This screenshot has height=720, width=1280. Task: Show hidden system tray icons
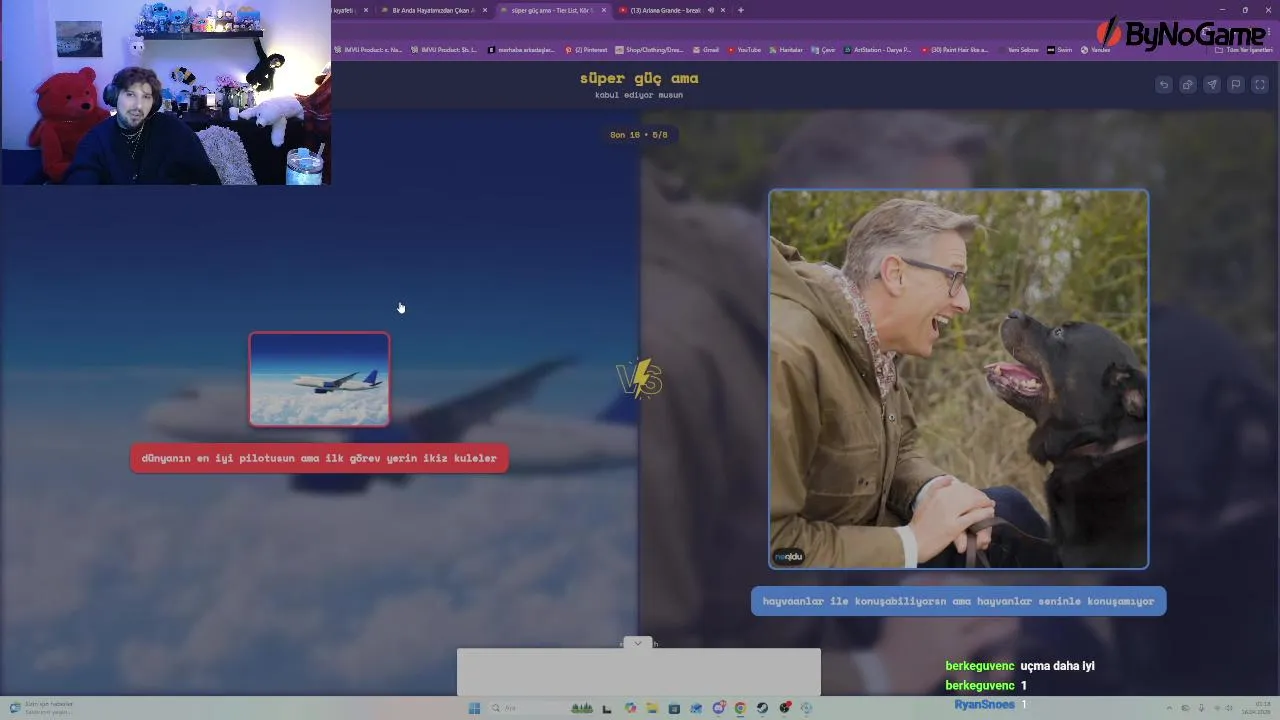(1170, 708)
